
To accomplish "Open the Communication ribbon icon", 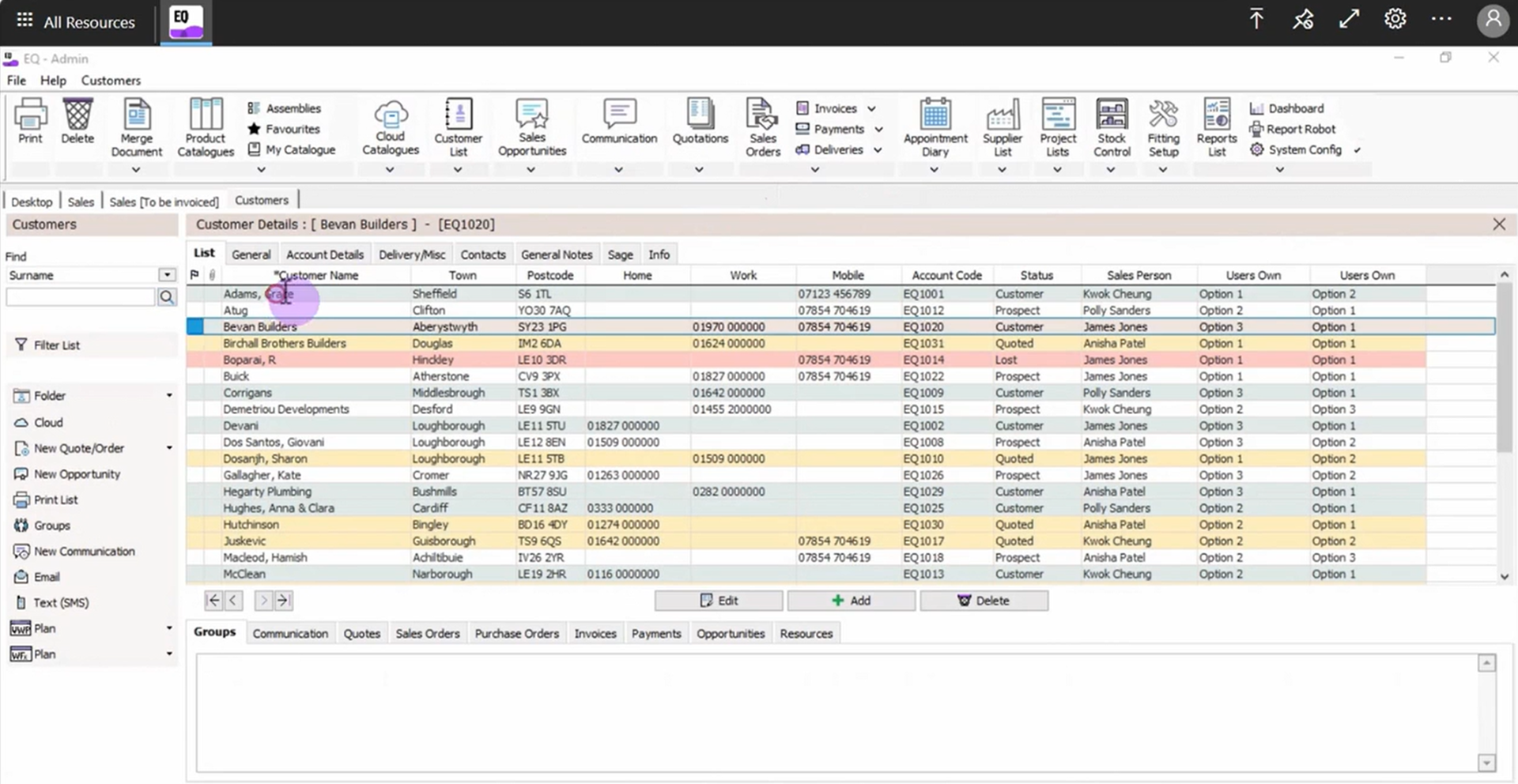I will click(619, 122).
